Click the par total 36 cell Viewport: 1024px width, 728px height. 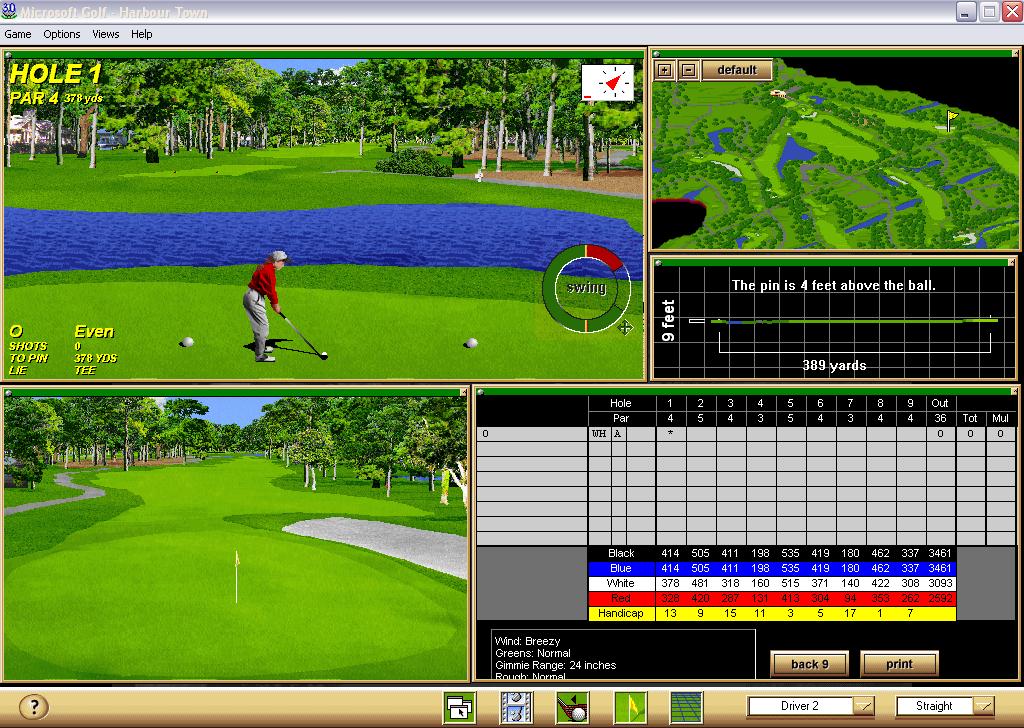(x=940, y=418)
